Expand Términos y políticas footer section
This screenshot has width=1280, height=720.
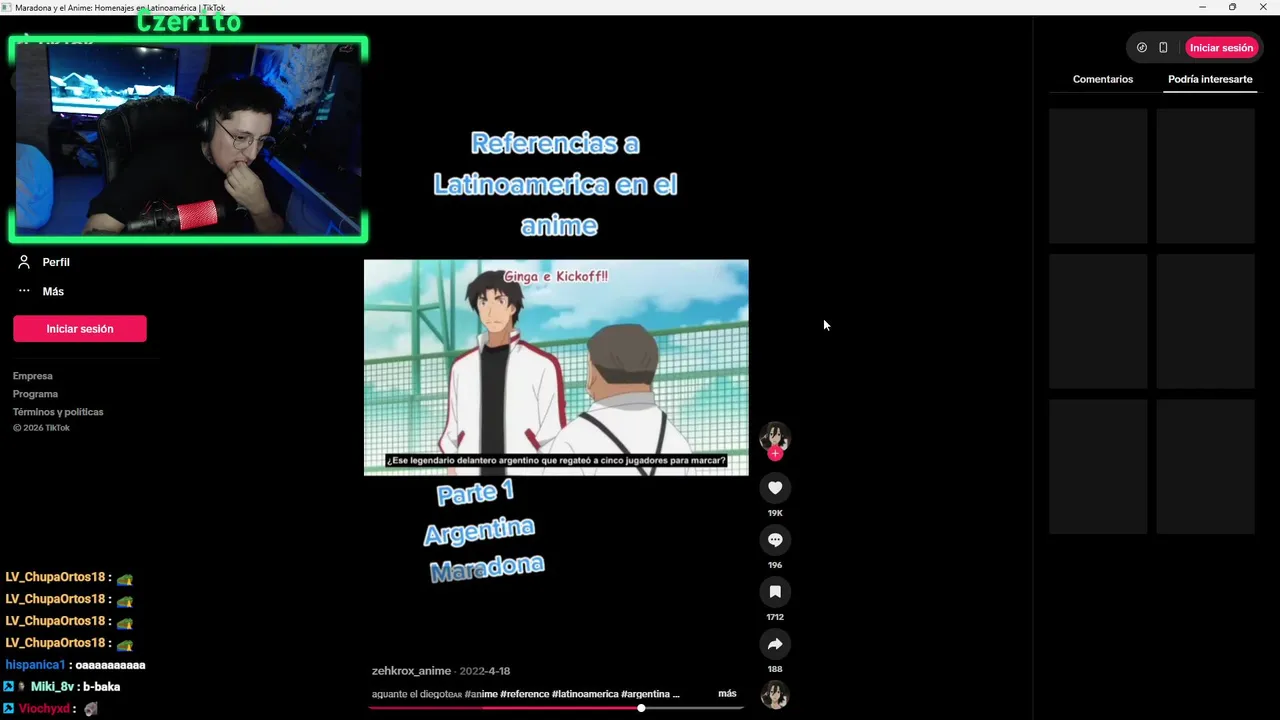click(58, 412)
